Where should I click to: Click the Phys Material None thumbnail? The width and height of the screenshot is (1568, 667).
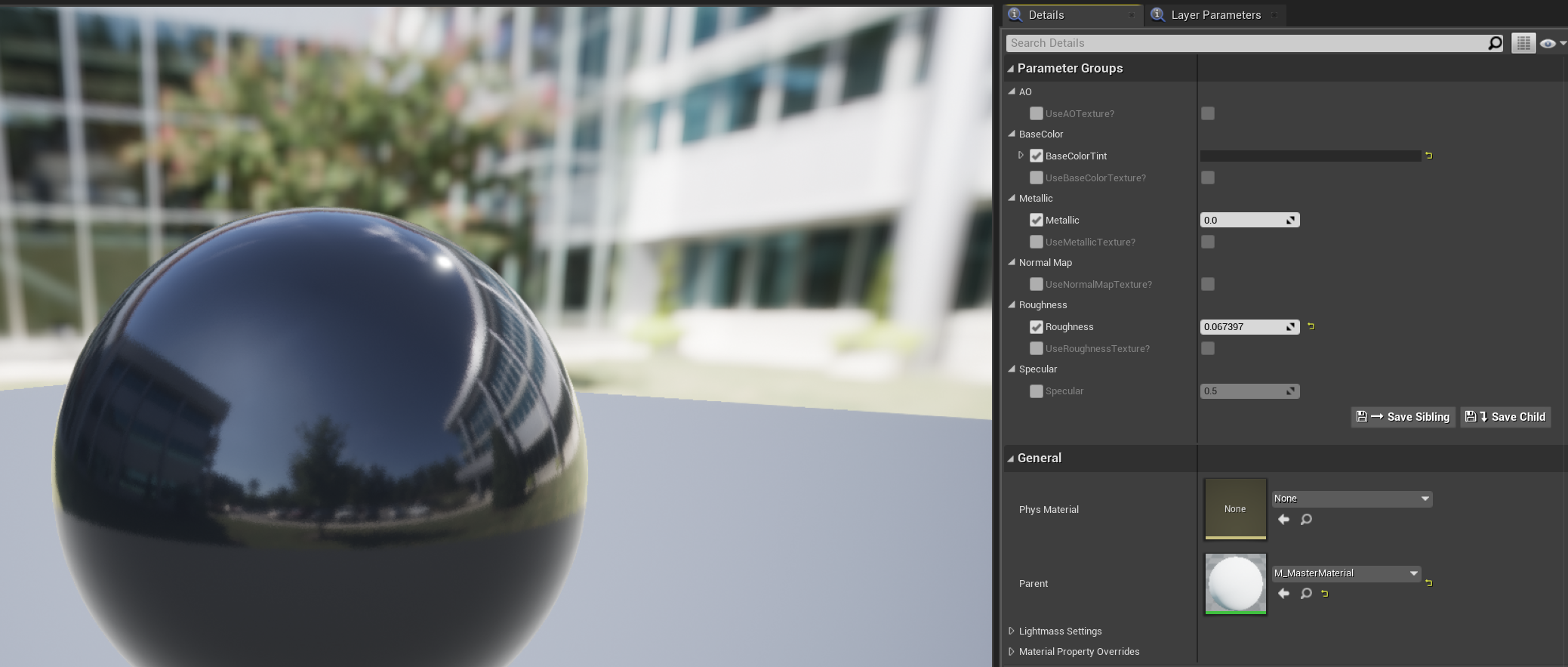(1235, 509)
